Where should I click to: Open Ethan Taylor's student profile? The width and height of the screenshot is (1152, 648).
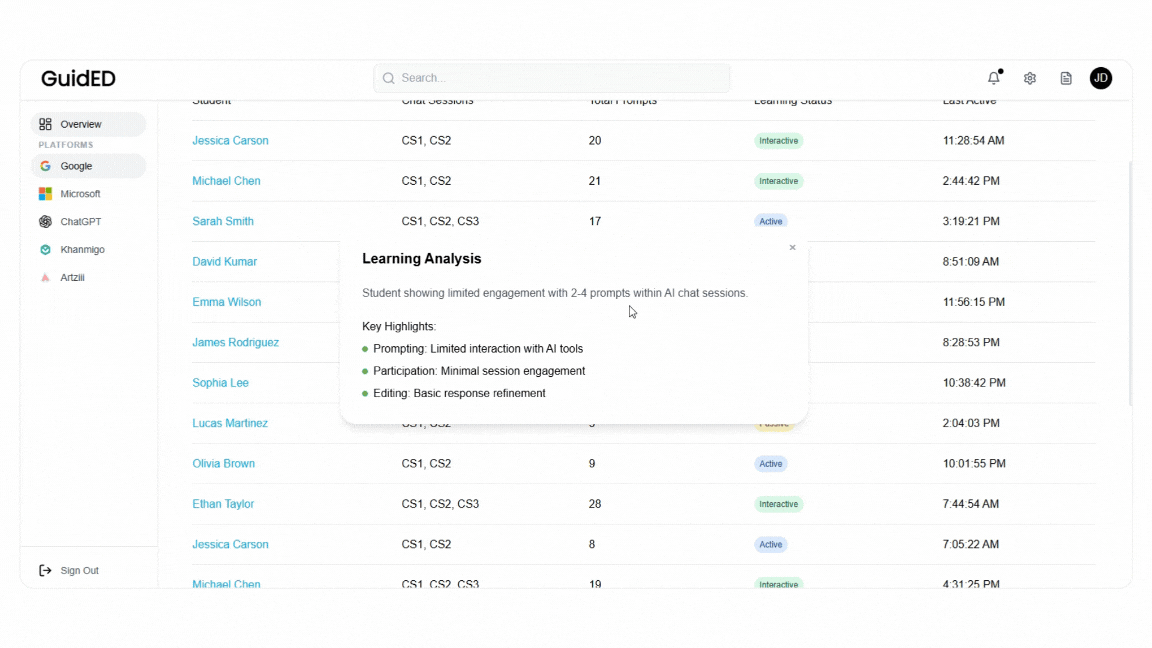pos(223,503)
